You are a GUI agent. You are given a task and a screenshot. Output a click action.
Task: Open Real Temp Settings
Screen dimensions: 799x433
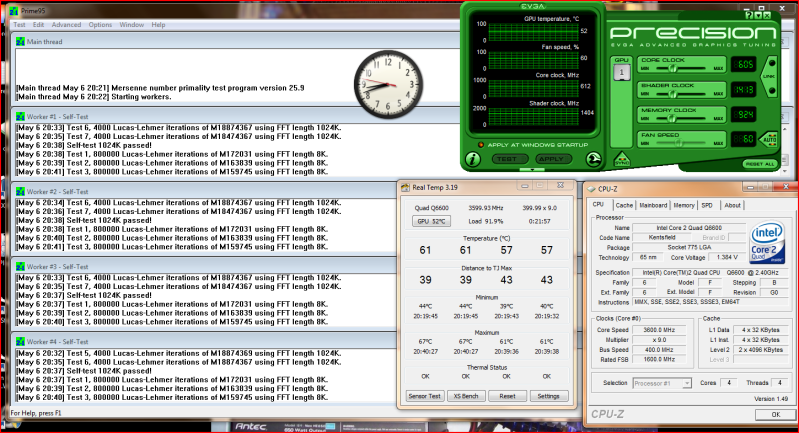tap(548, 396)
